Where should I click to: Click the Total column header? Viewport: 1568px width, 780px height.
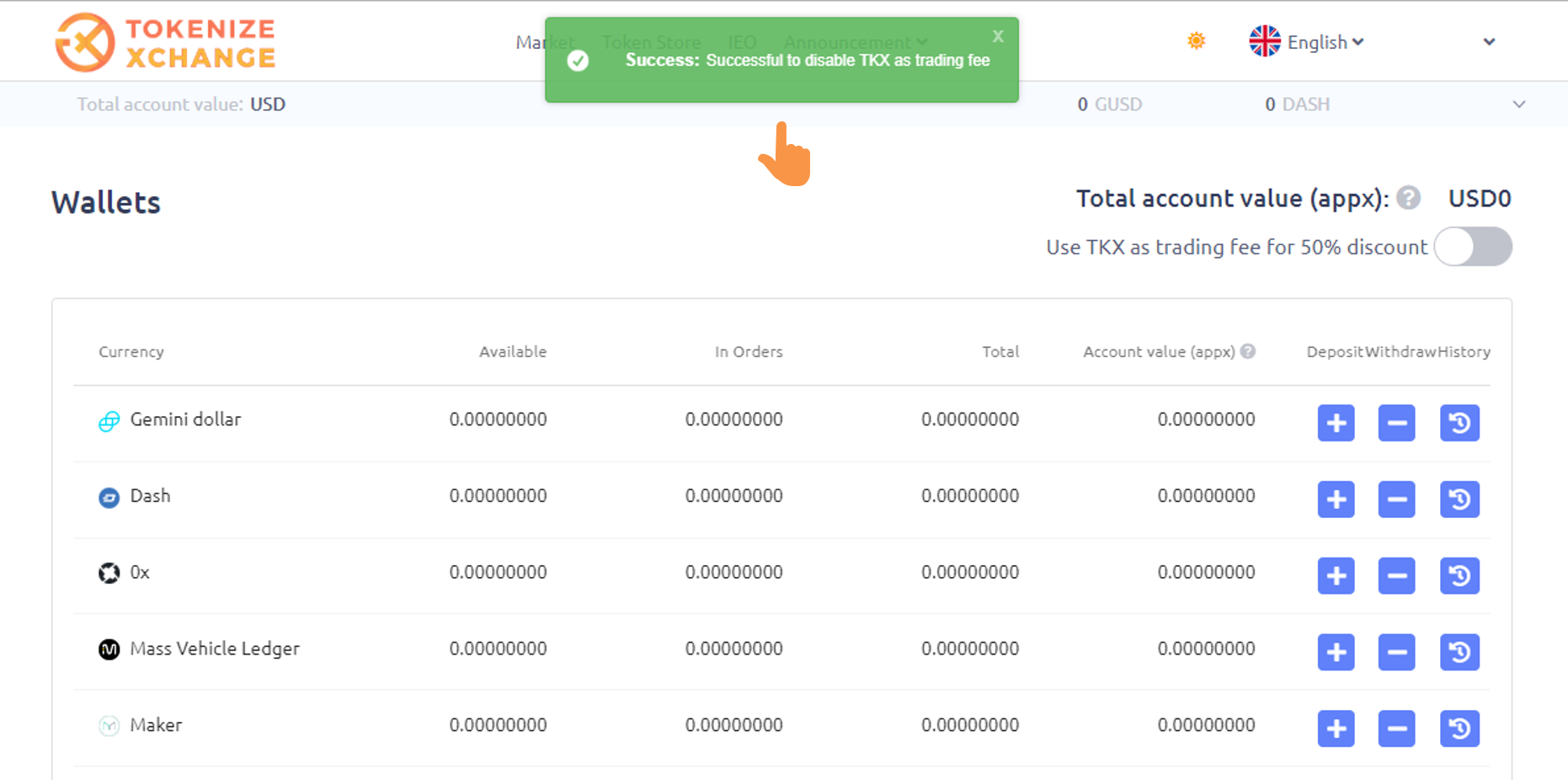1000,352
